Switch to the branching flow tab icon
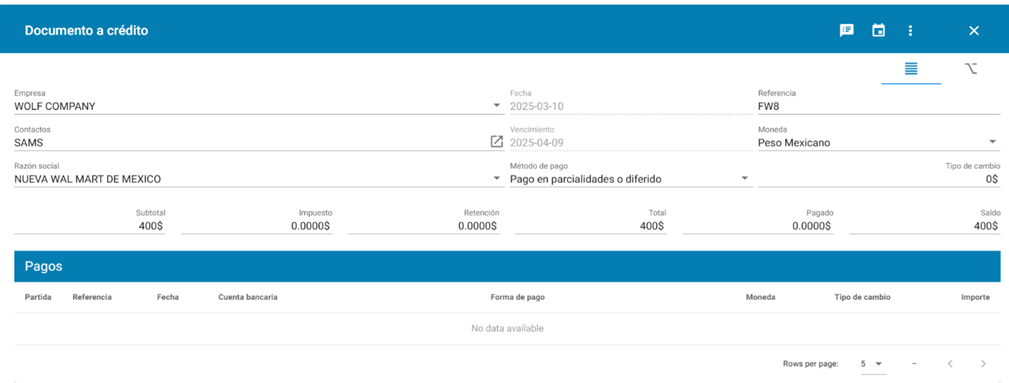Screen dimensions: 1009x383 (x=970, y=68)
